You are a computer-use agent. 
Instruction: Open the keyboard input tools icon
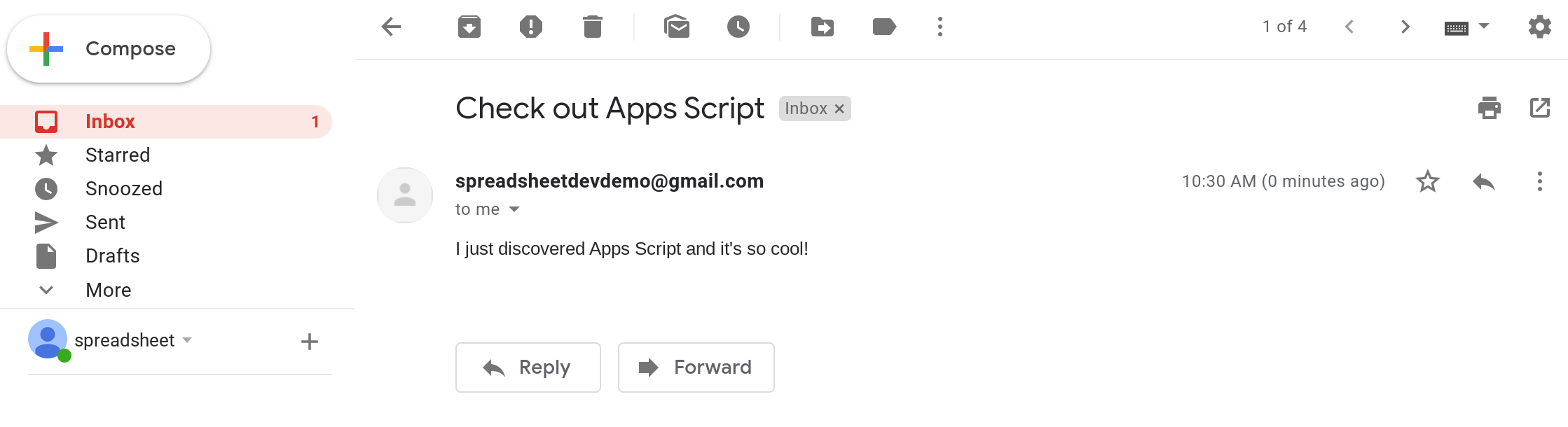(x=1457, y=28)
